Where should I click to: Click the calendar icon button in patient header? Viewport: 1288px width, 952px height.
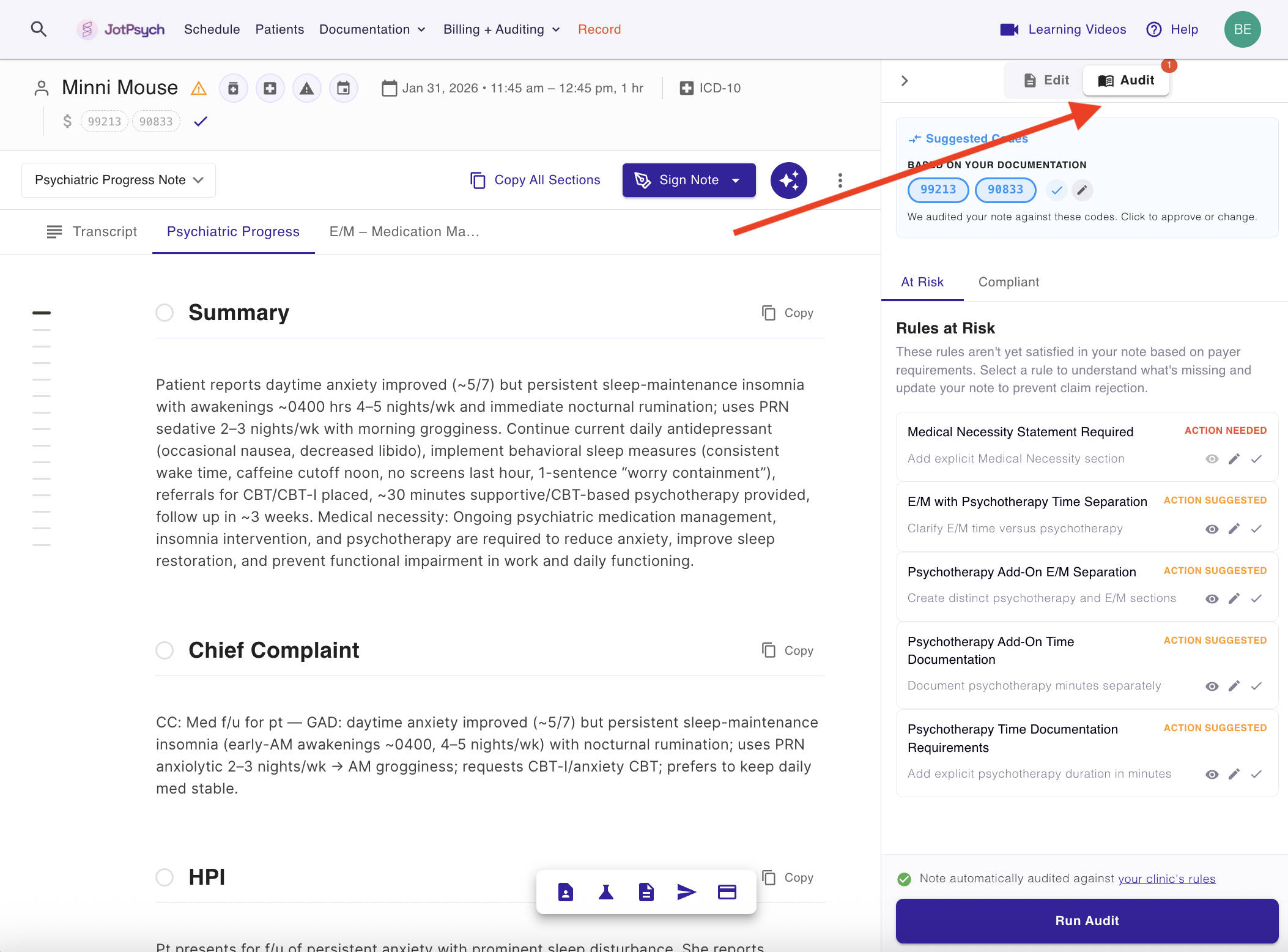[x=344, y=89]
